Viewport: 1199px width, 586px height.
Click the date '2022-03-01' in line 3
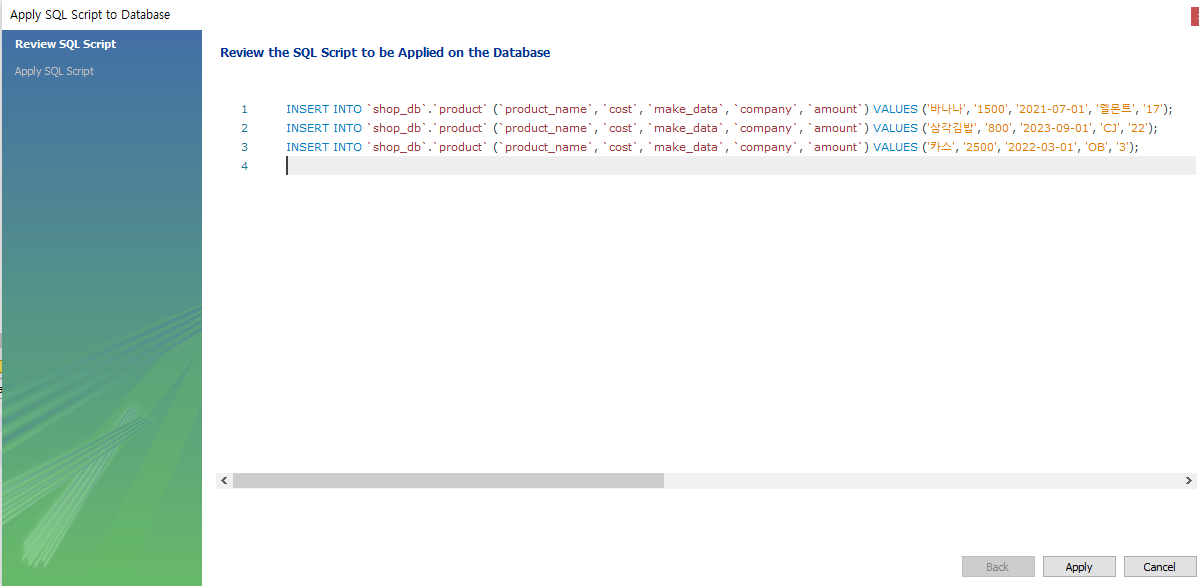(x=1040, y=147)
